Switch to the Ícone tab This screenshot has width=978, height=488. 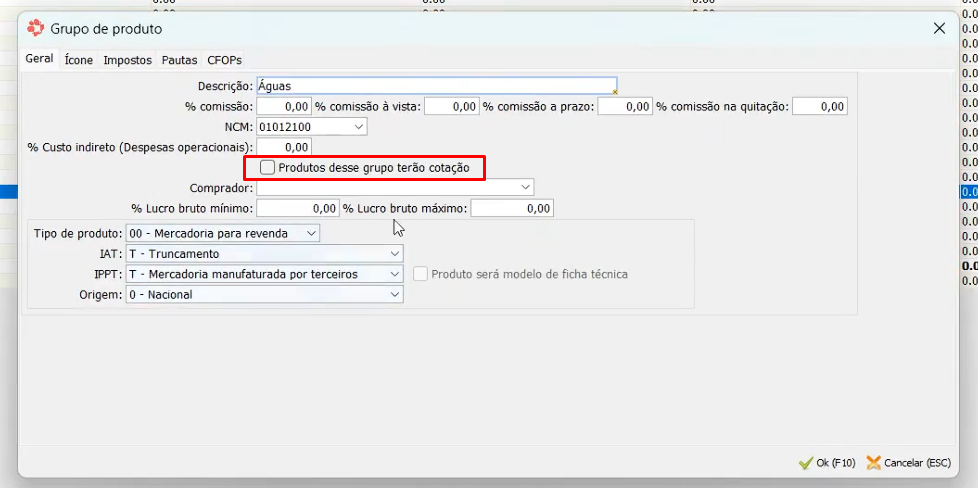78,60
